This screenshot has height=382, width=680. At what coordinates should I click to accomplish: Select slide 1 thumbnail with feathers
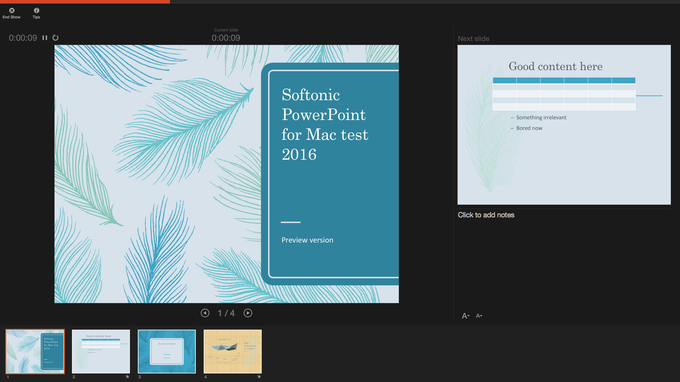coord(35,352)
